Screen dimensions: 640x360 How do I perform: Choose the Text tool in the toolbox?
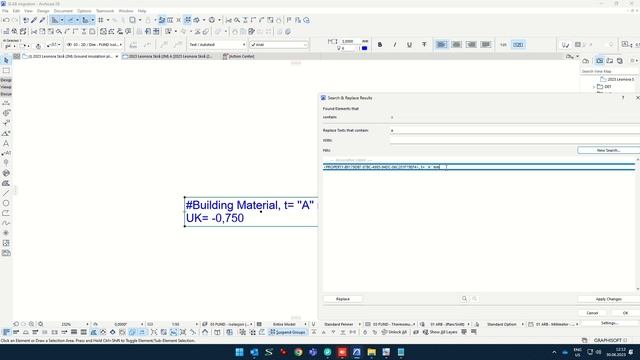6,143
